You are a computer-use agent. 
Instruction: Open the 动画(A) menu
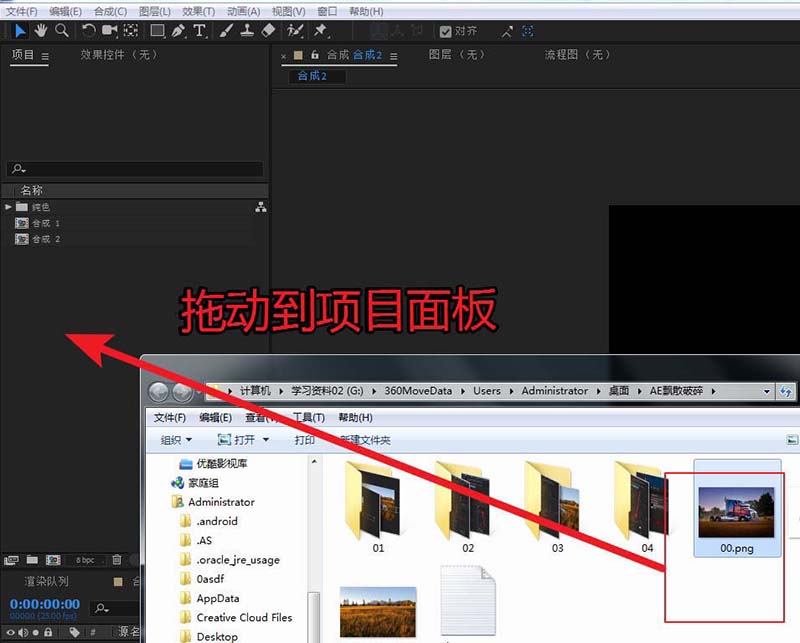tap(243, 11)
